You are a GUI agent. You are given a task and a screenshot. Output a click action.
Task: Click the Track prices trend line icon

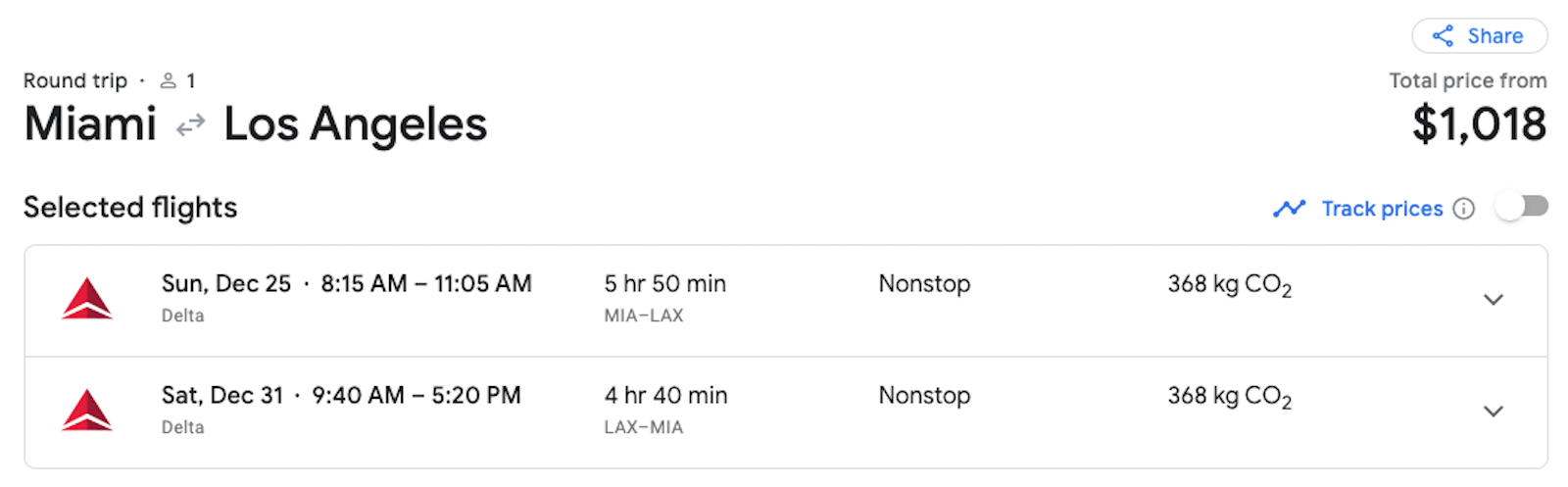1289,209
